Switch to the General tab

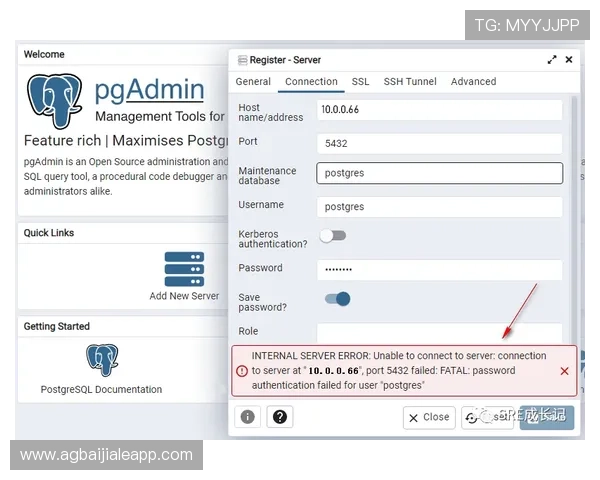coord(253,82)
